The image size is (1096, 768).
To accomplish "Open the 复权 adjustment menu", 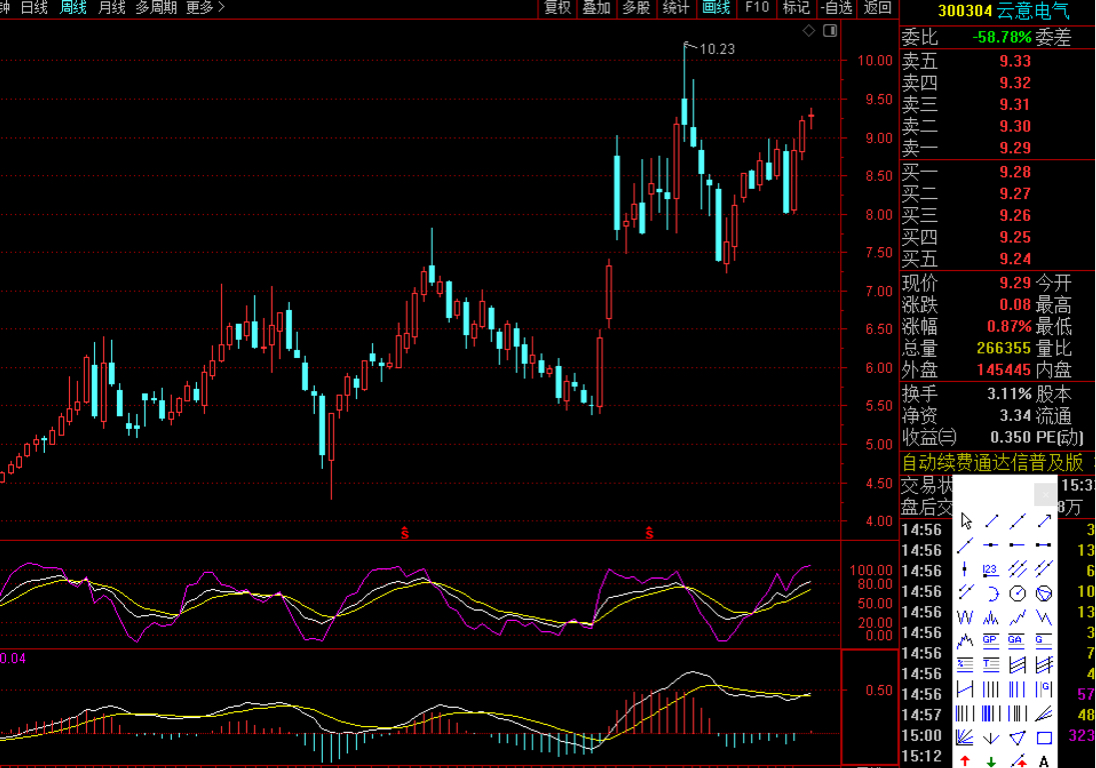I will (558, 8).
